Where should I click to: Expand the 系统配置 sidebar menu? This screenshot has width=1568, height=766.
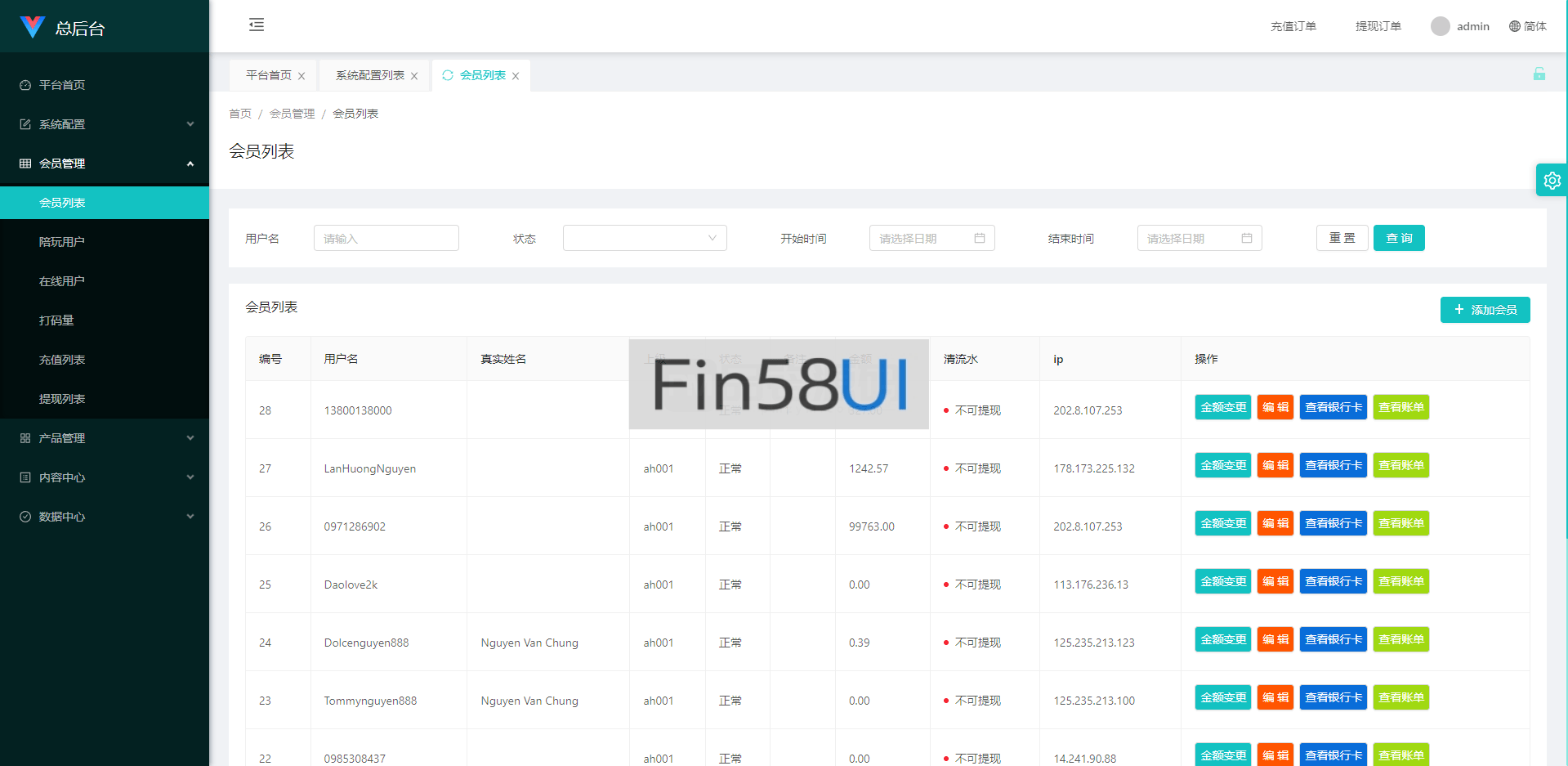[105, 124]
